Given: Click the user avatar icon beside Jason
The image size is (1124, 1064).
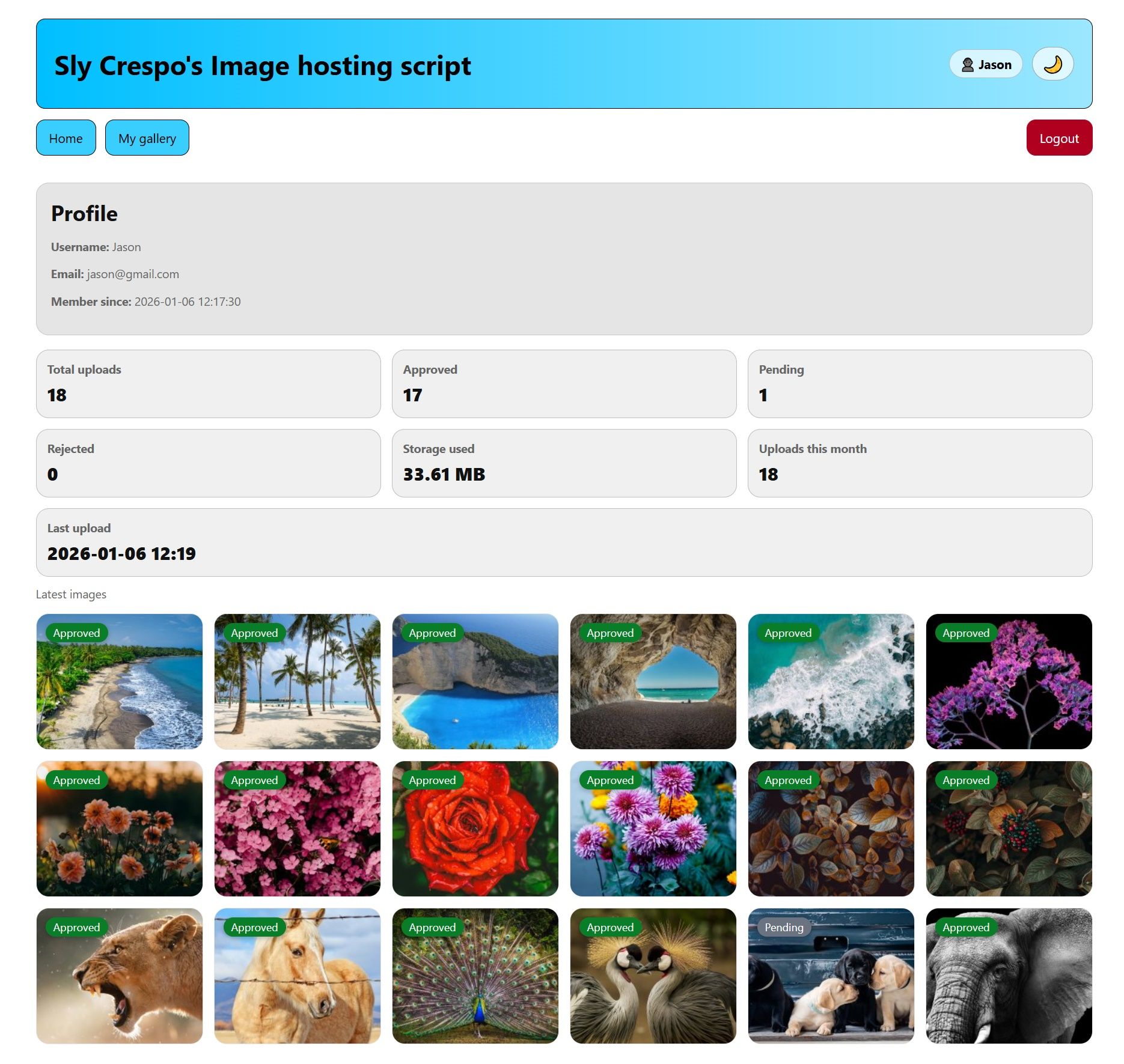Looking at the screenshot, I should click(x=967, y=65).
